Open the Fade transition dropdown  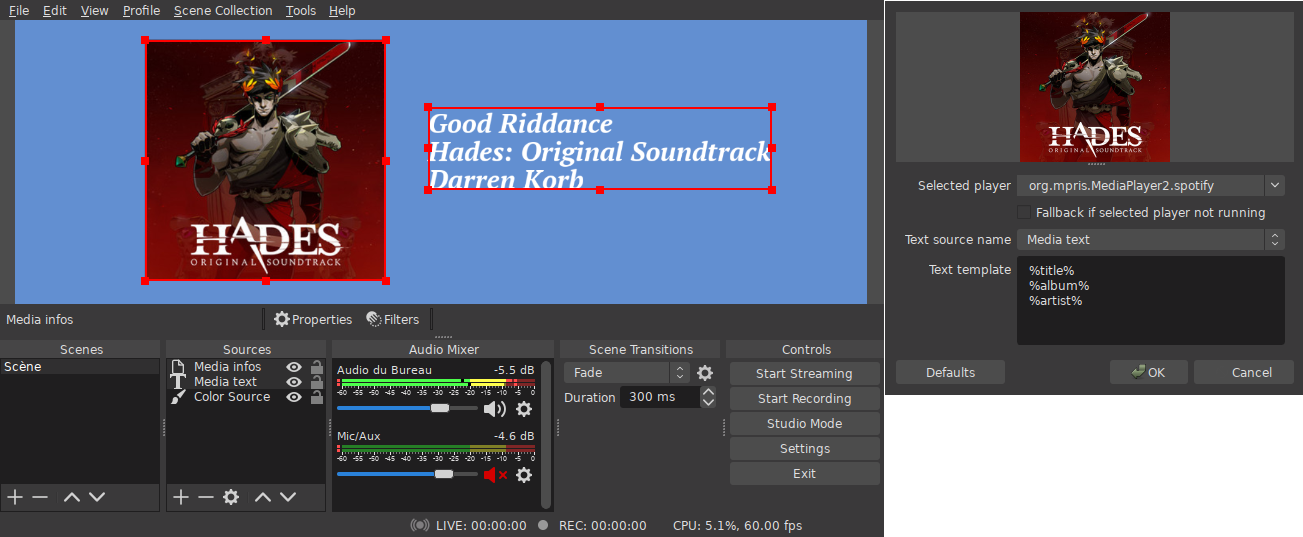tap(626, 372)
